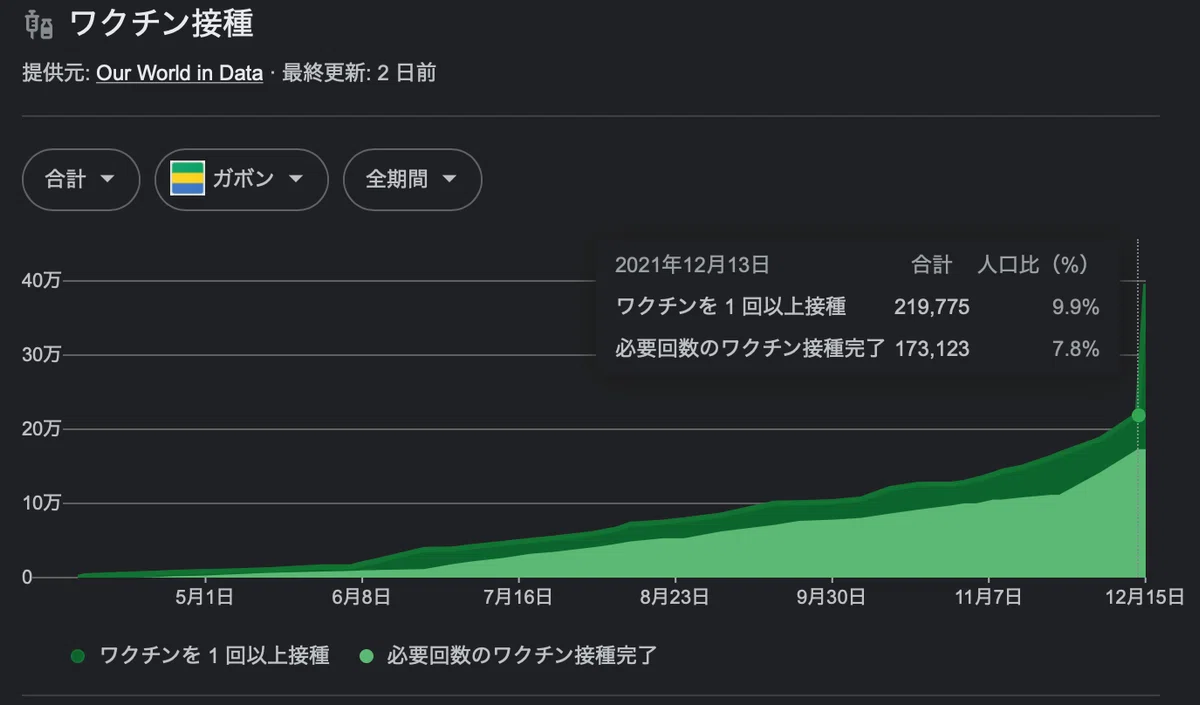Click the ワクチン接種 heading text

point(161,23)
